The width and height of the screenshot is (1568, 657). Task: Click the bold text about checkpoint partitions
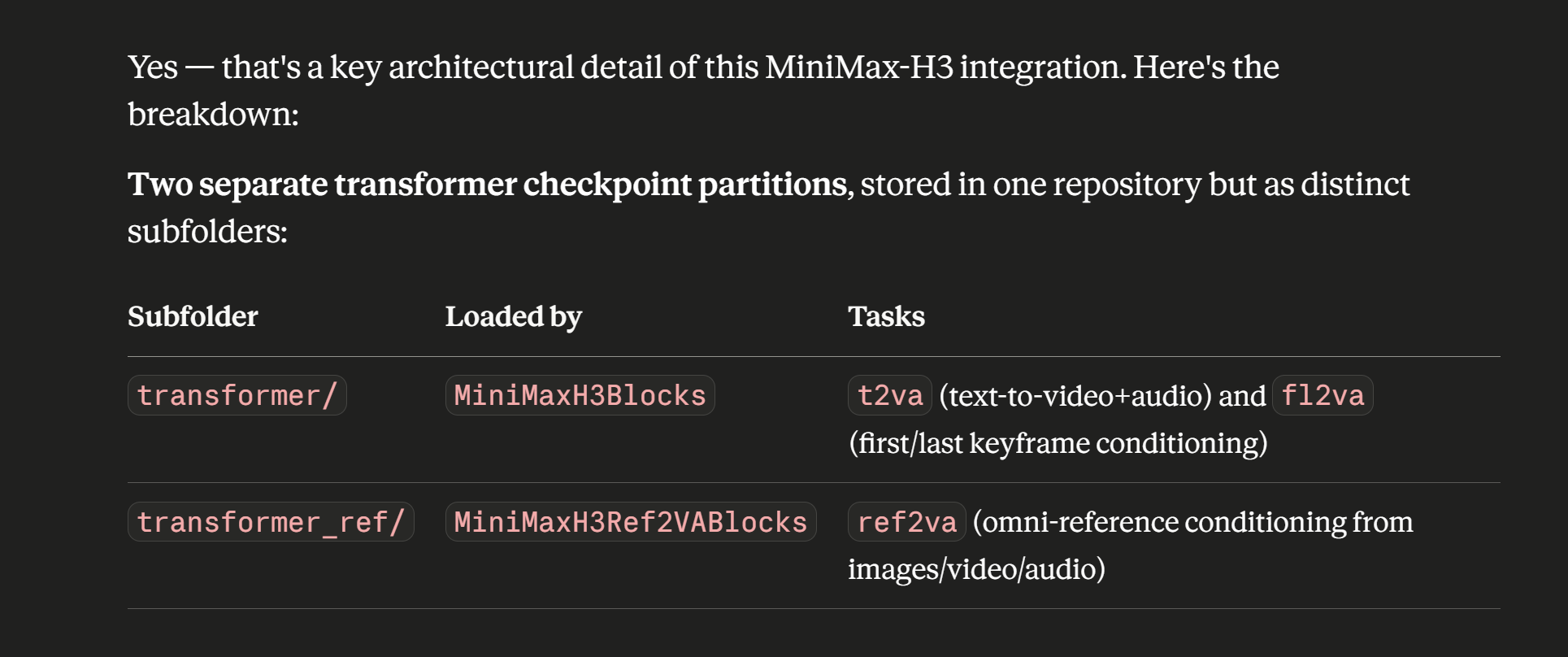coord(488,185)
